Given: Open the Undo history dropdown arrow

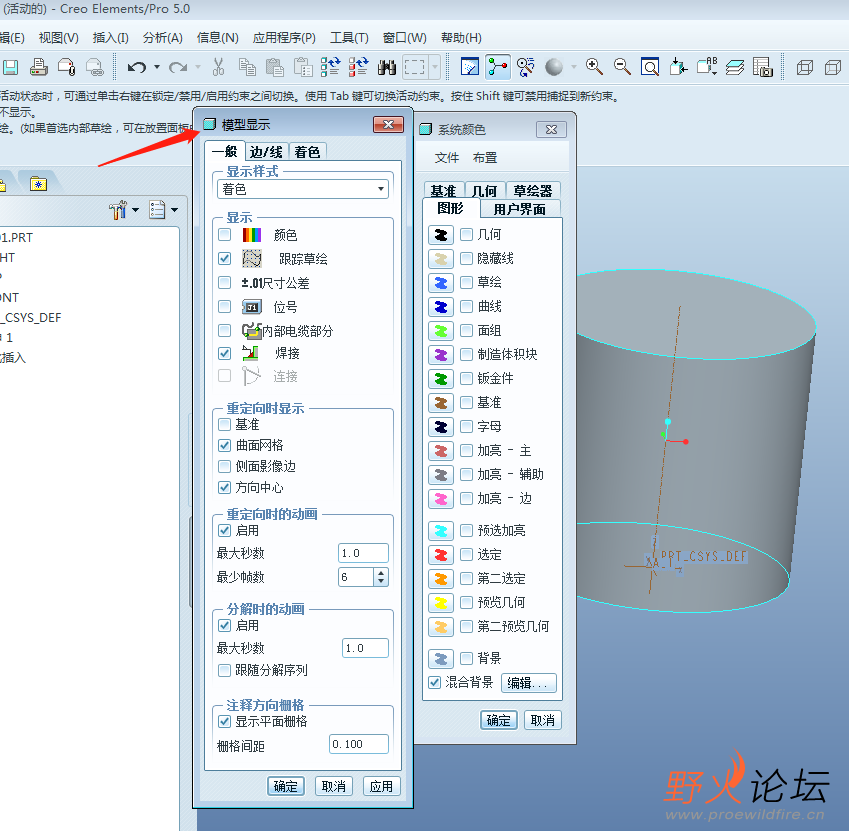Looking at the screenshot, I should pos(157,67).
